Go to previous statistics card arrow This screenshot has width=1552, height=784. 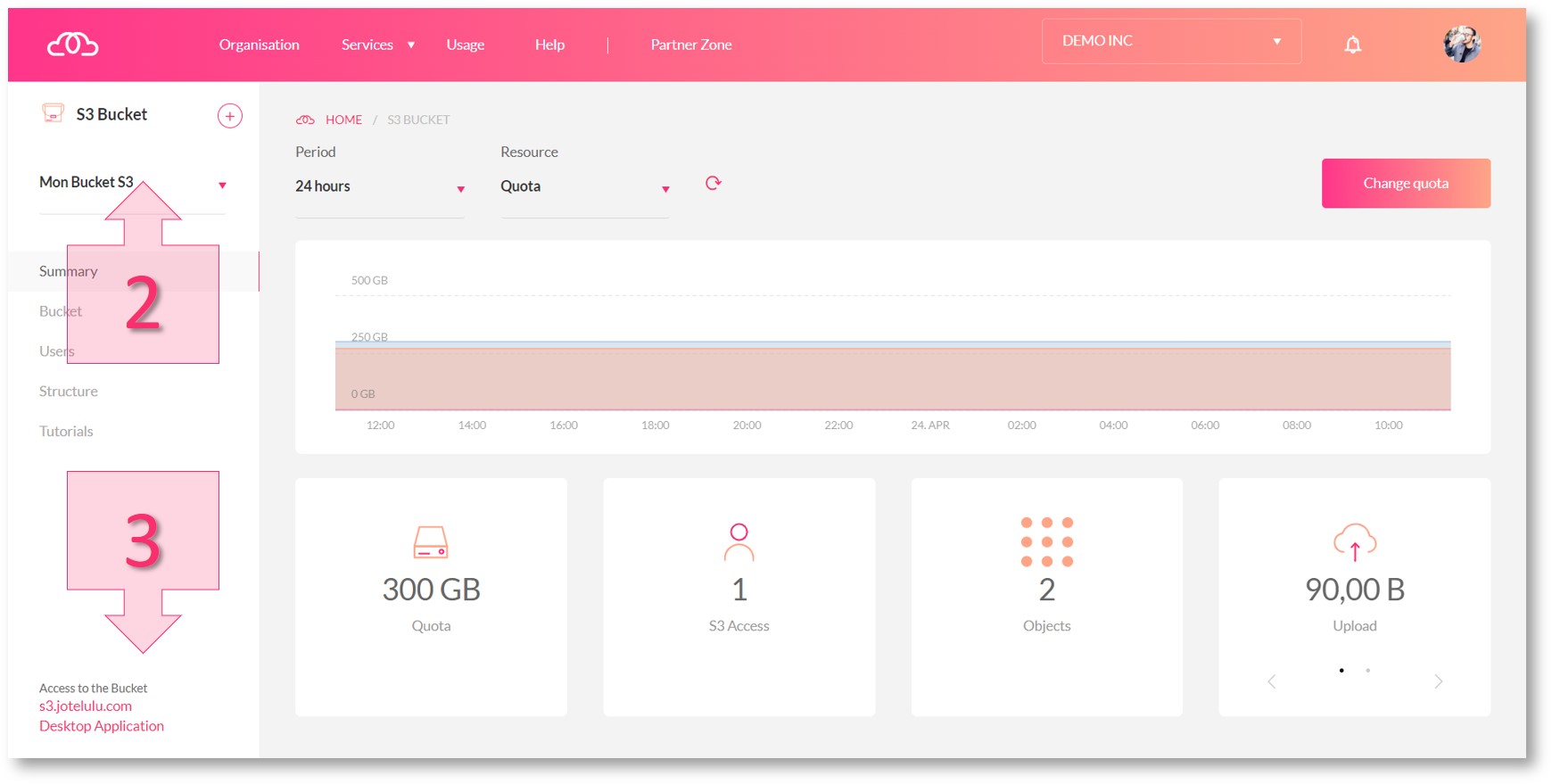pos(1272,681)
